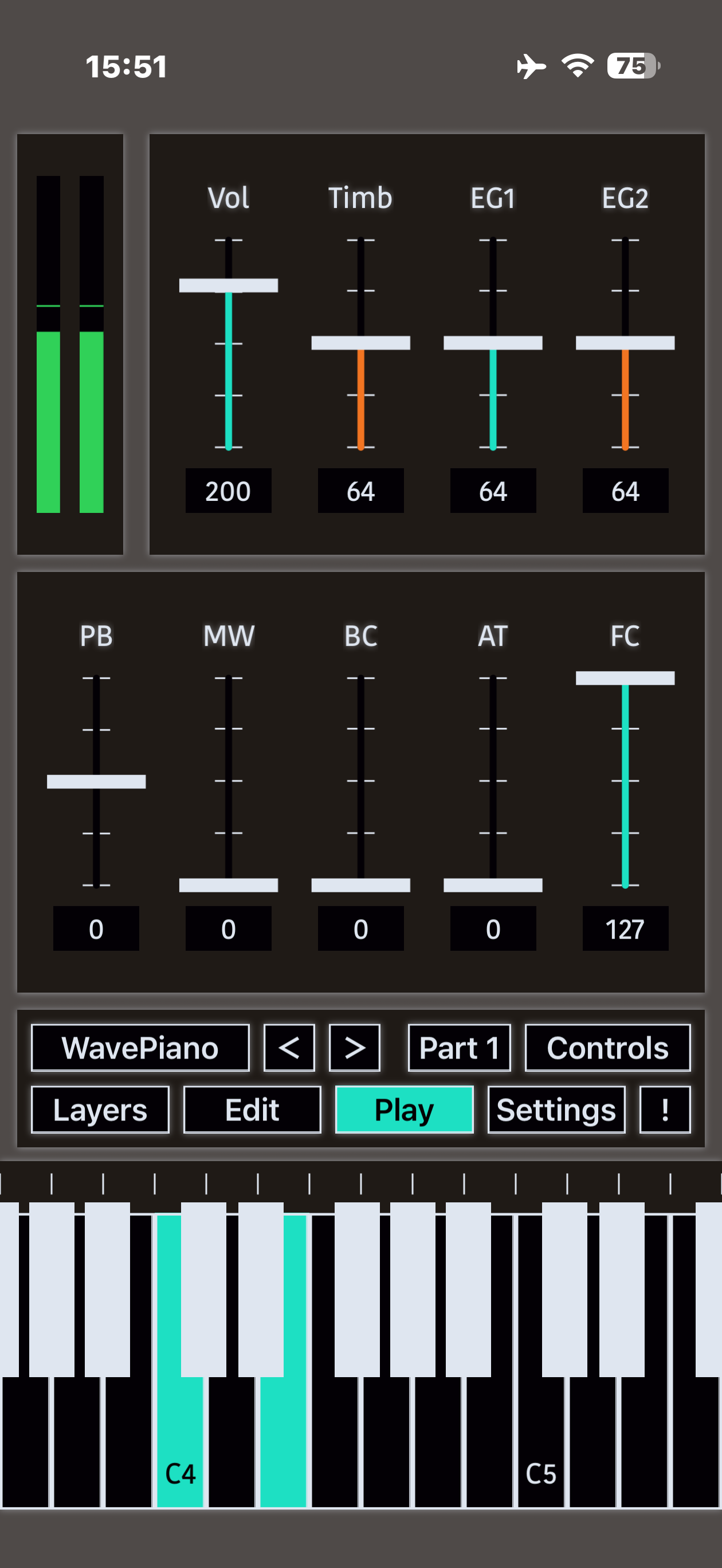Click the Vol label
The height and width of the screenshot is (1568, 722).
coord(228,198)
